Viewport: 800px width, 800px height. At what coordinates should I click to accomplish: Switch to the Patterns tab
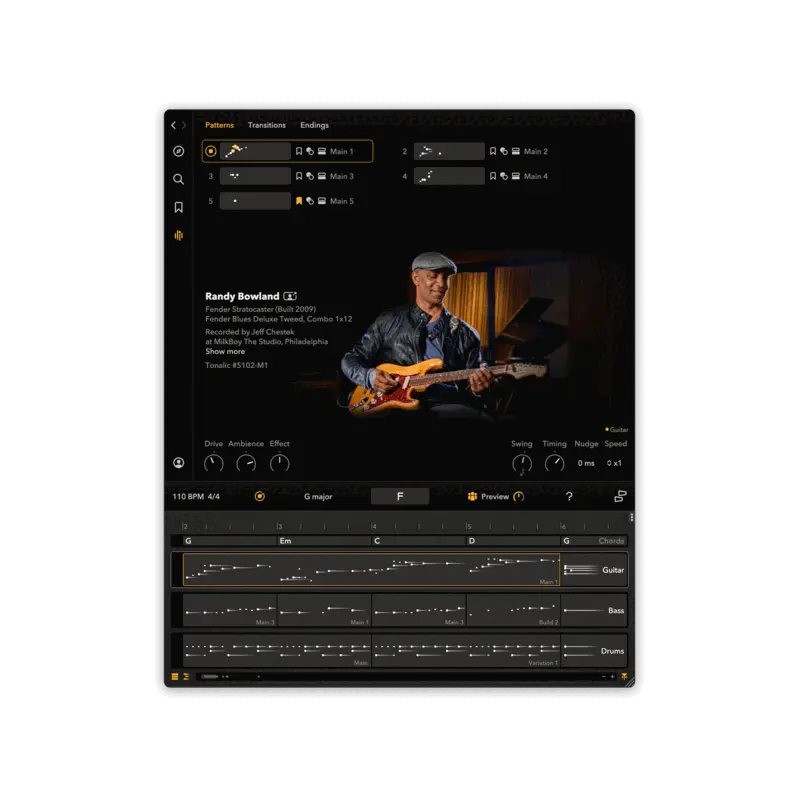[x=219, y=125]
